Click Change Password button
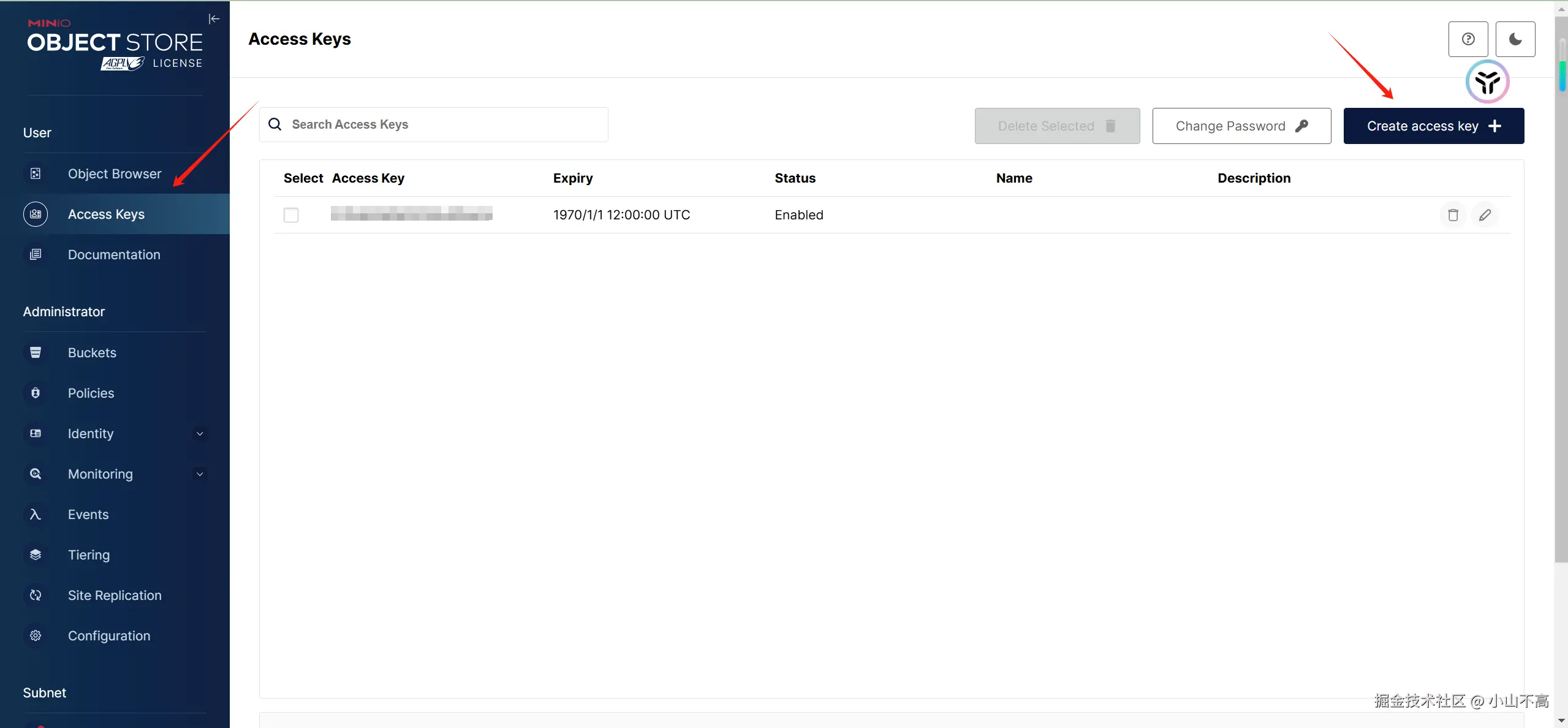 (x=1241, y=126)
